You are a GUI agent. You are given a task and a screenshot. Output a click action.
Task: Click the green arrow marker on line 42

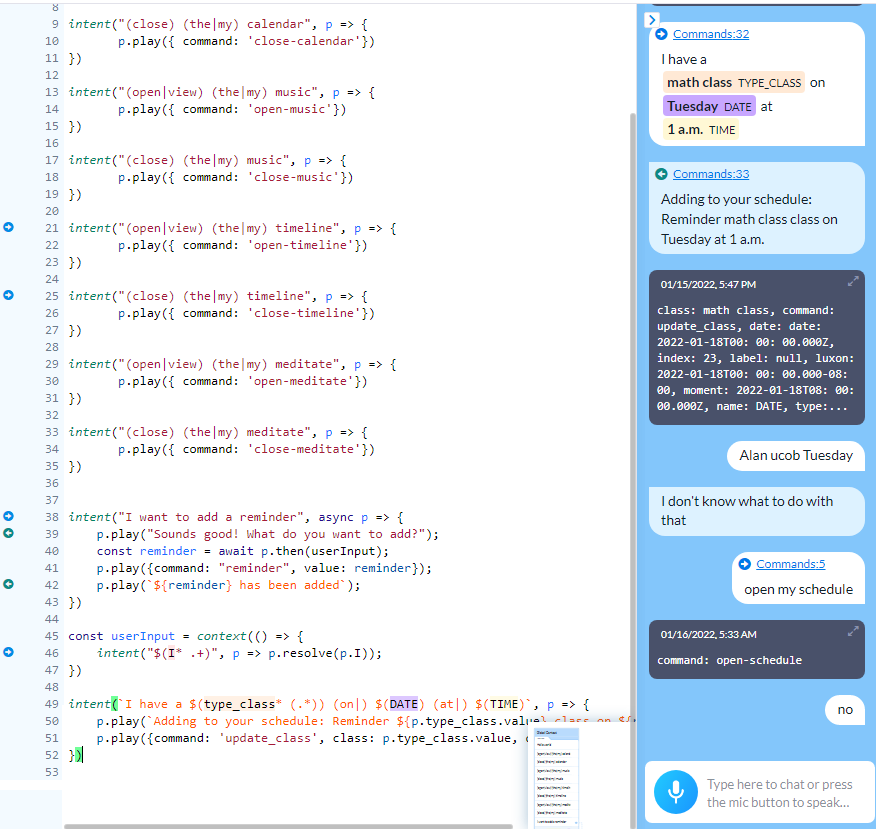8,584
